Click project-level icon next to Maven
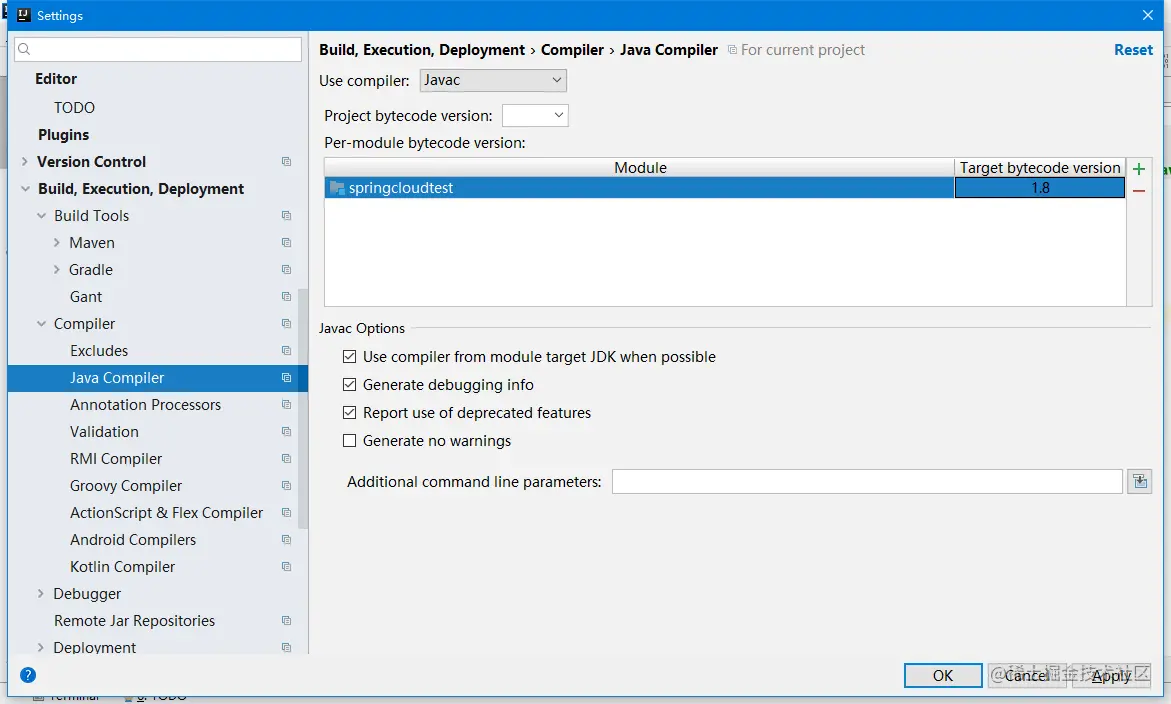The height and width of the screenshot is (704, 1171). pos(286,243)
